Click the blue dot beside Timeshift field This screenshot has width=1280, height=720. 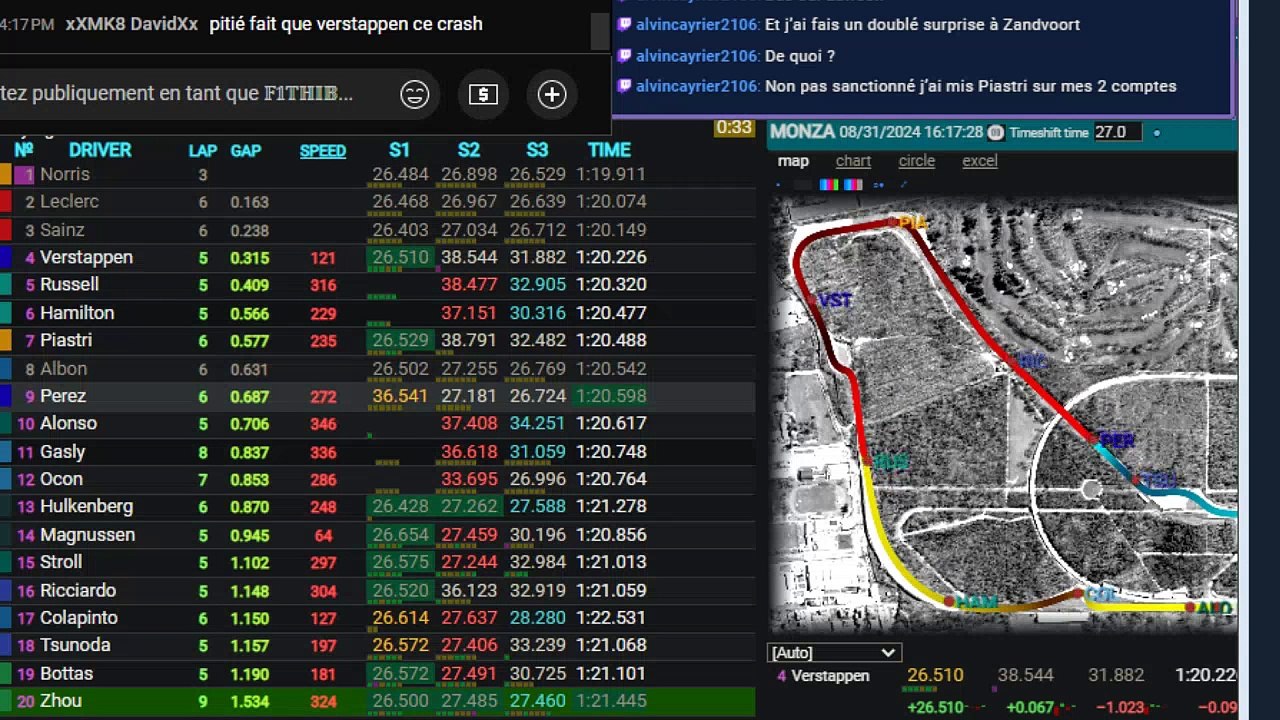(x=1157, y=133)
